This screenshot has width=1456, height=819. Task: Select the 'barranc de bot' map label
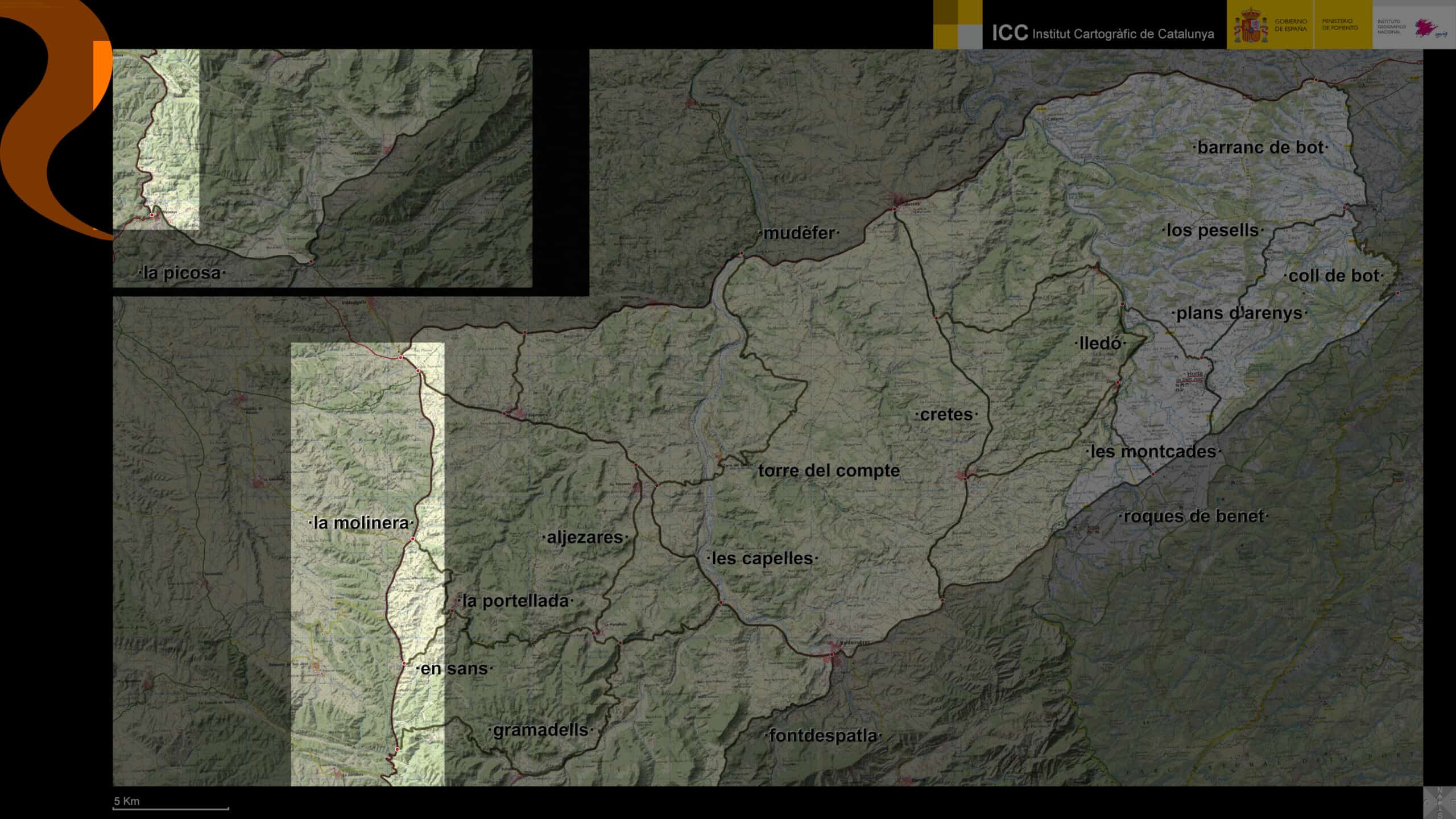coord(1260,148)
